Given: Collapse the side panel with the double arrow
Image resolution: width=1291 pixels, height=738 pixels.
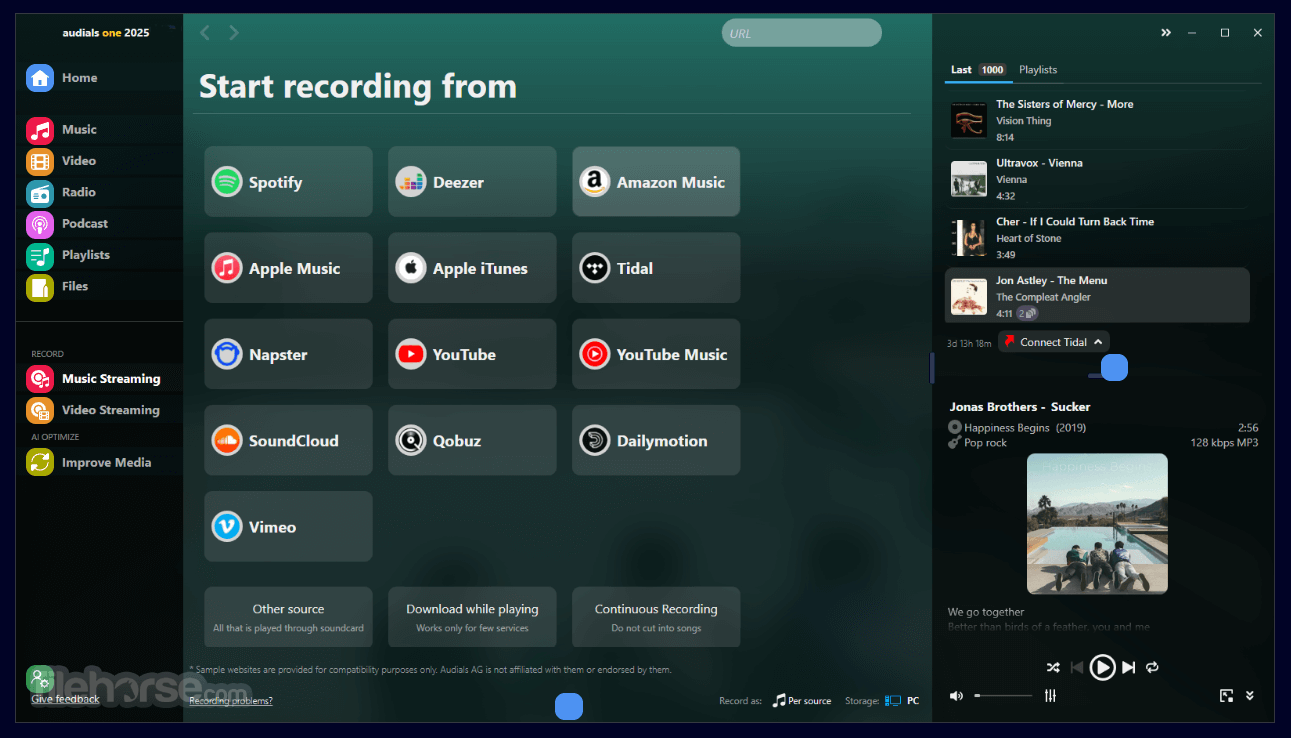Looking at the screenshot, I should (1166, 33).
